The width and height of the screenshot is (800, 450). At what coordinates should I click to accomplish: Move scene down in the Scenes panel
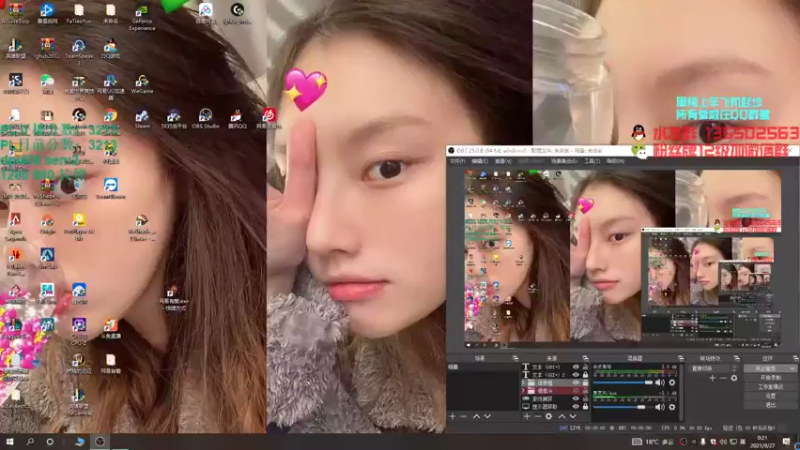[488, 416]
